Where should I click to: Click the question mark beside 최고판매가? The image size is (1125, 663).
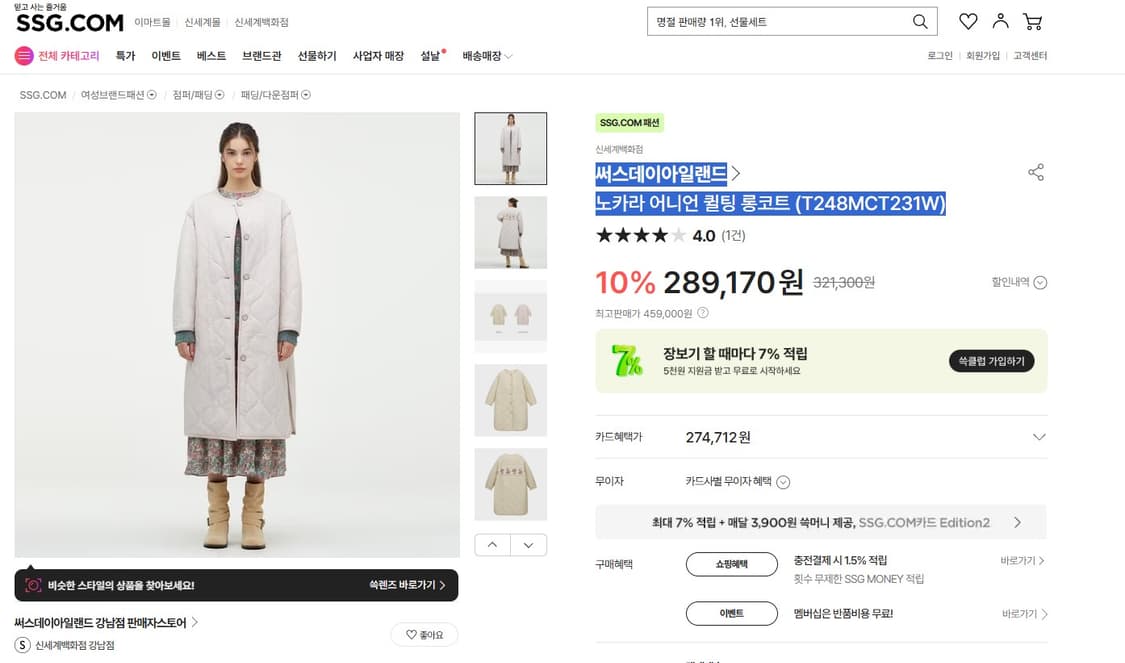point(703,312)
